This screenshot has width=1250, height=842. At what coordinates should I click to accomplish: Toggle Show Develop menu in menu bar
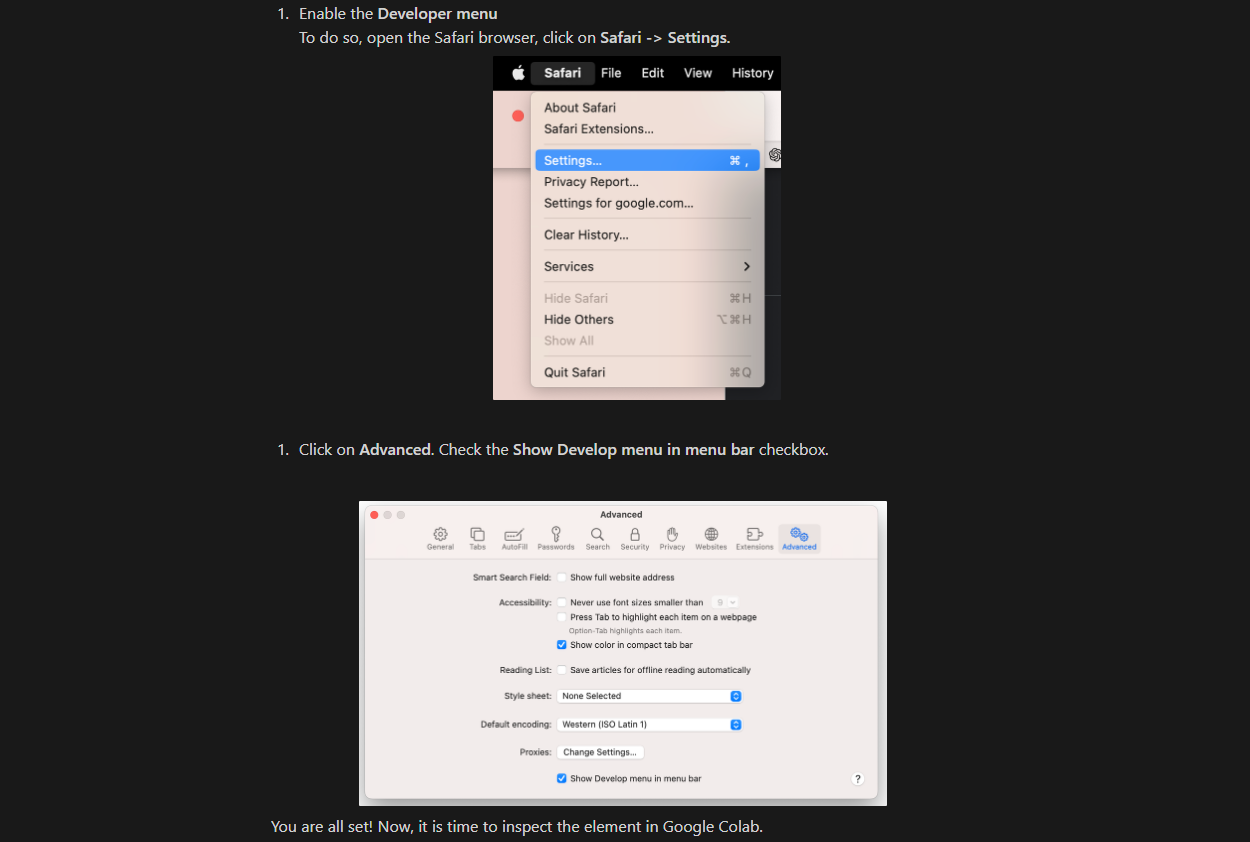[x=562, y=778]
